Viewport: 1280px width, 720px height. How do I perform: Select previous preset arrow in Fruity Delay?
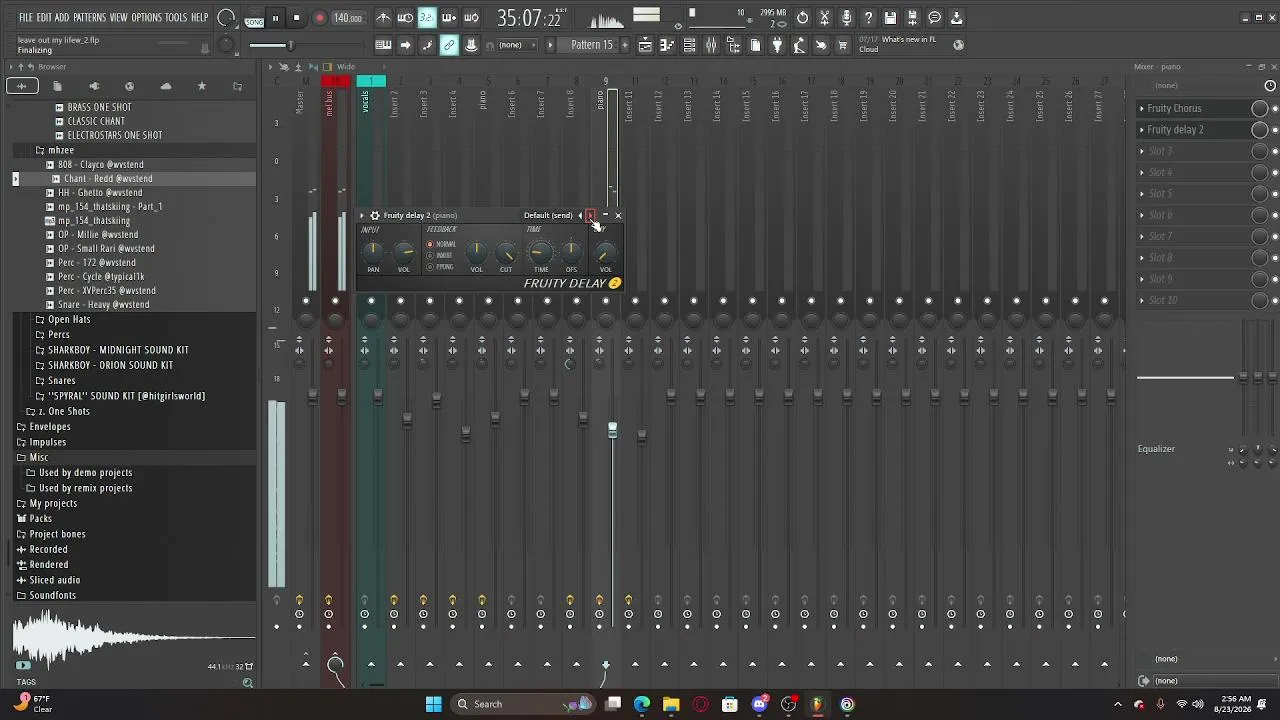[x=580, y=215]
